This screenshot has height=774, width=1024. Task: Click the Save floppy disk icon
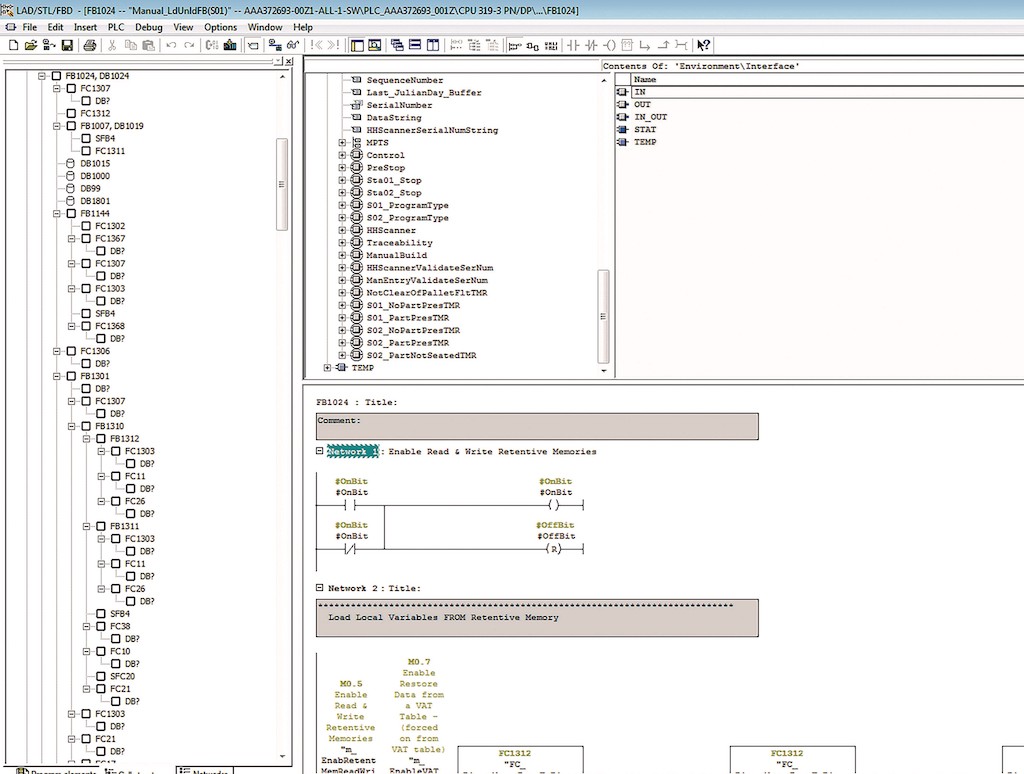(x=67, y=45)
